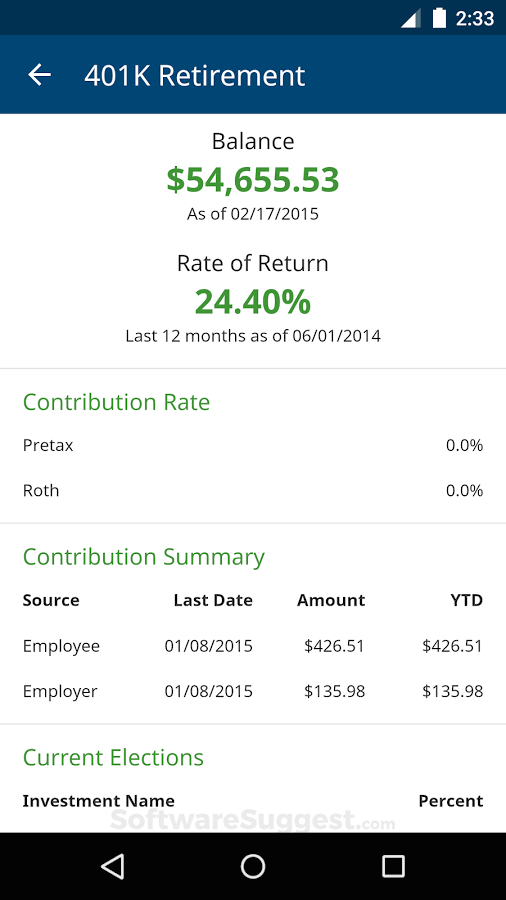506x900 pixels.
Task: Tap the YTD column header
Action: pyautogui.click(x=466, y=600)
